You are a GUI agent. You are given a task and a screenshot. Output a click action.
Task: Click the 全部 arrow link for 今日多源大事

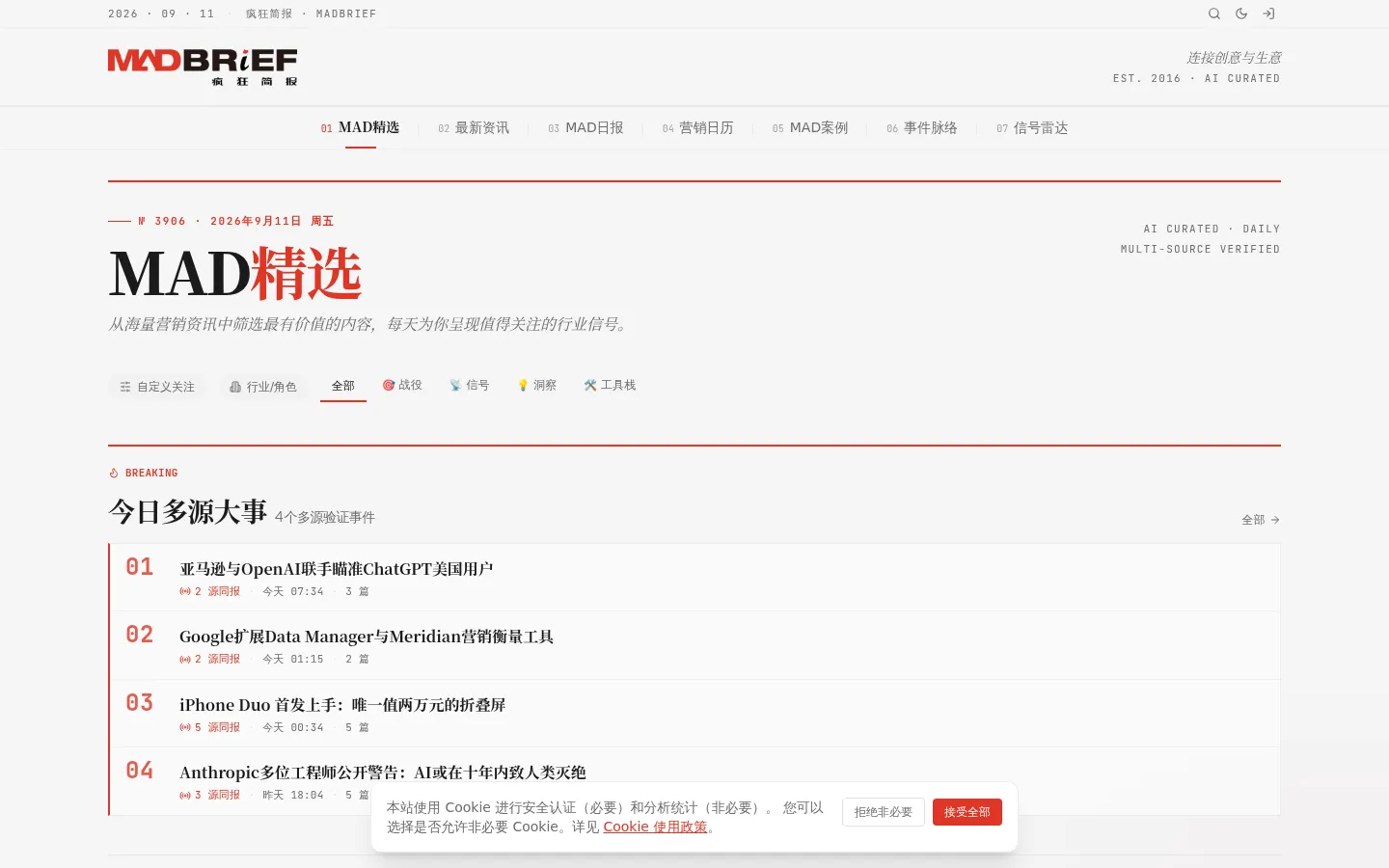1261,520
